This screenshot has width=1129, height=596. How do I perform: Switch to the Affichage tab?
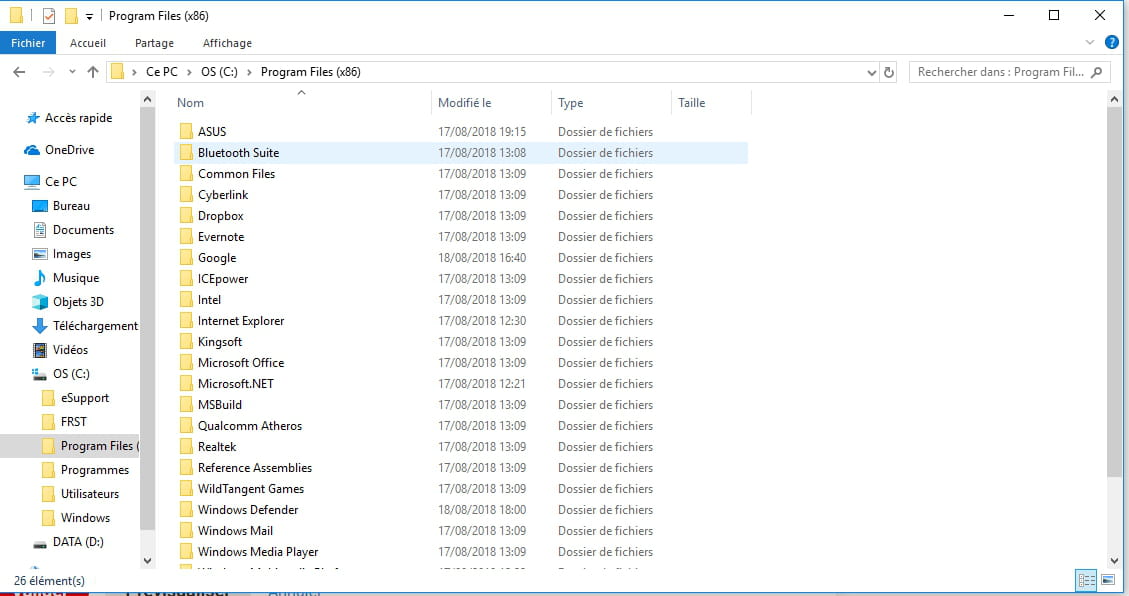228,43
